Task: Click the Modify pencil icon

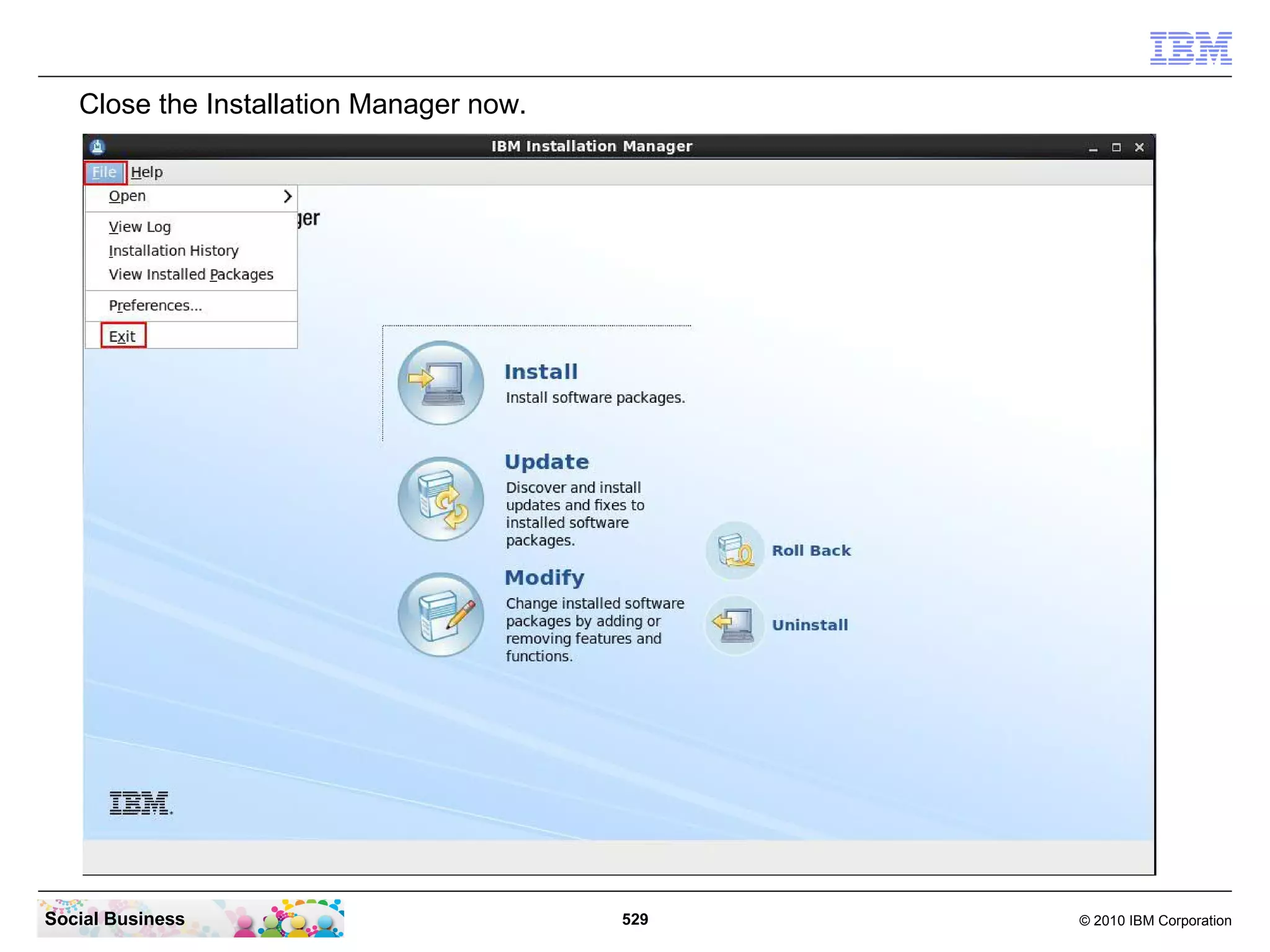Action: (441, 615)
